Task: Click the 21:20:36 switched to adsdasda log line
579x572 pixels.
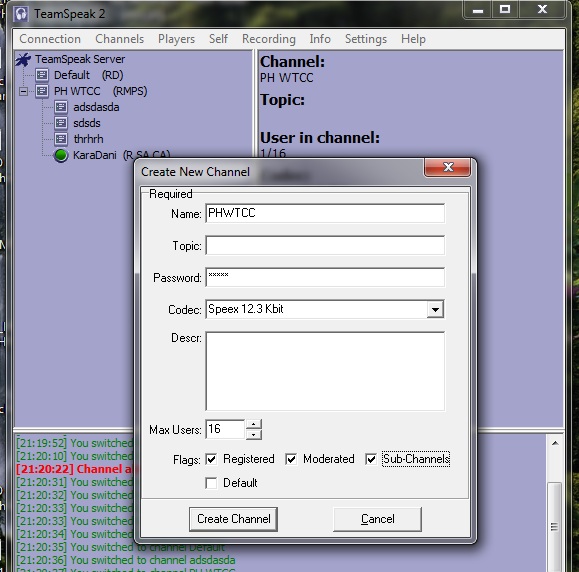Action: [126, 560]
